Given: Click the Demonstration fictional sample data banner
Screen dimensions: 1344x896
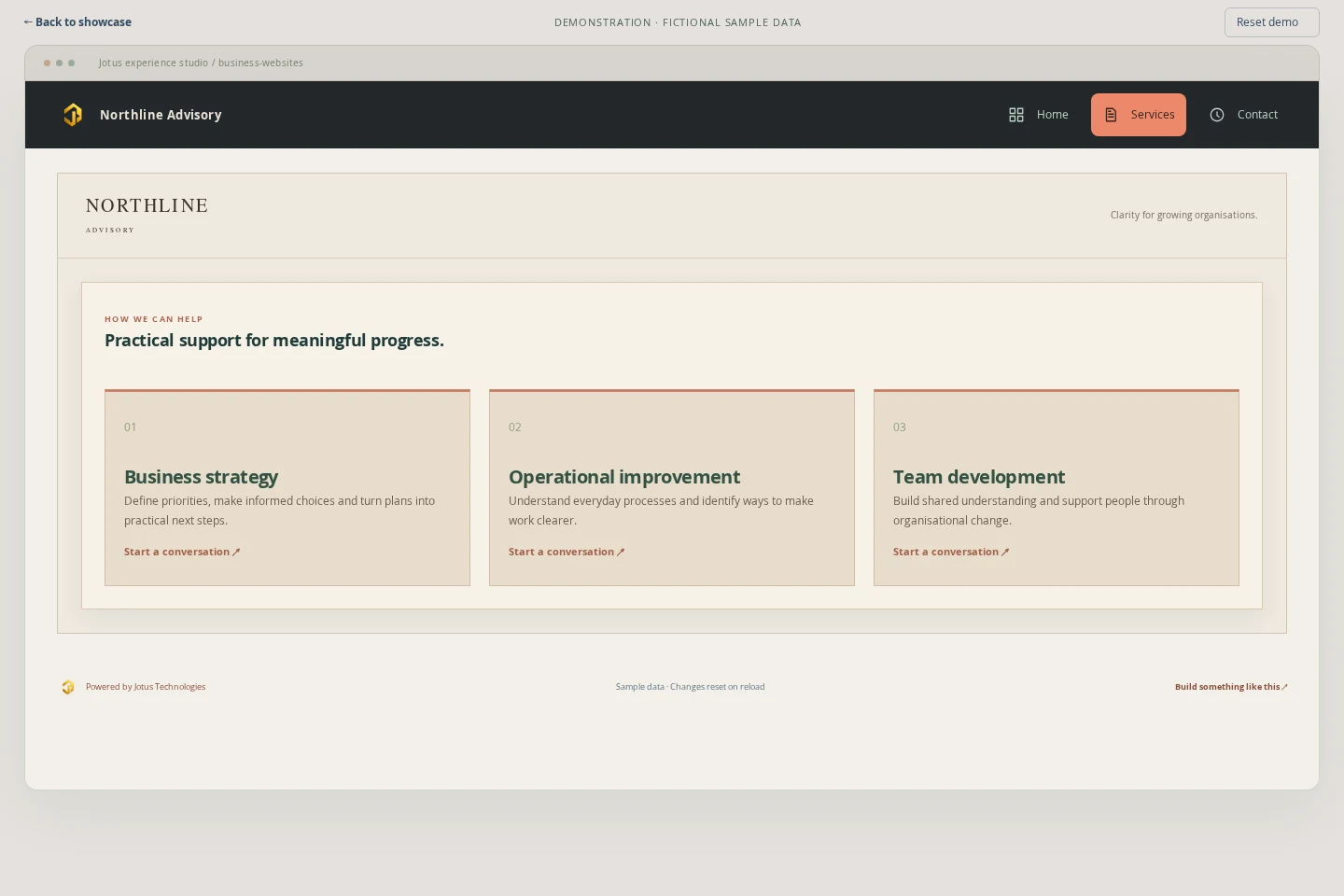Looking at the screenshot, I should point(678,22).
